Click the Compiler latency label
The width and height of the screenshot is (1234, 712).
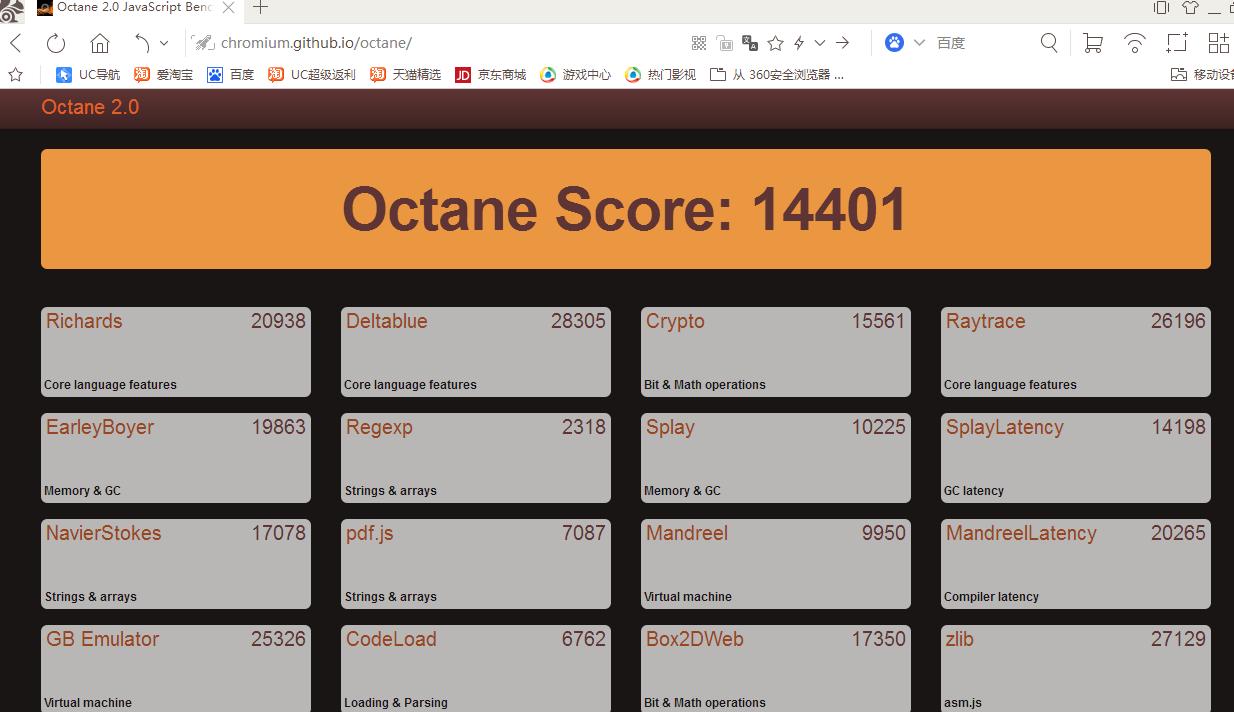tap(991, 597)
